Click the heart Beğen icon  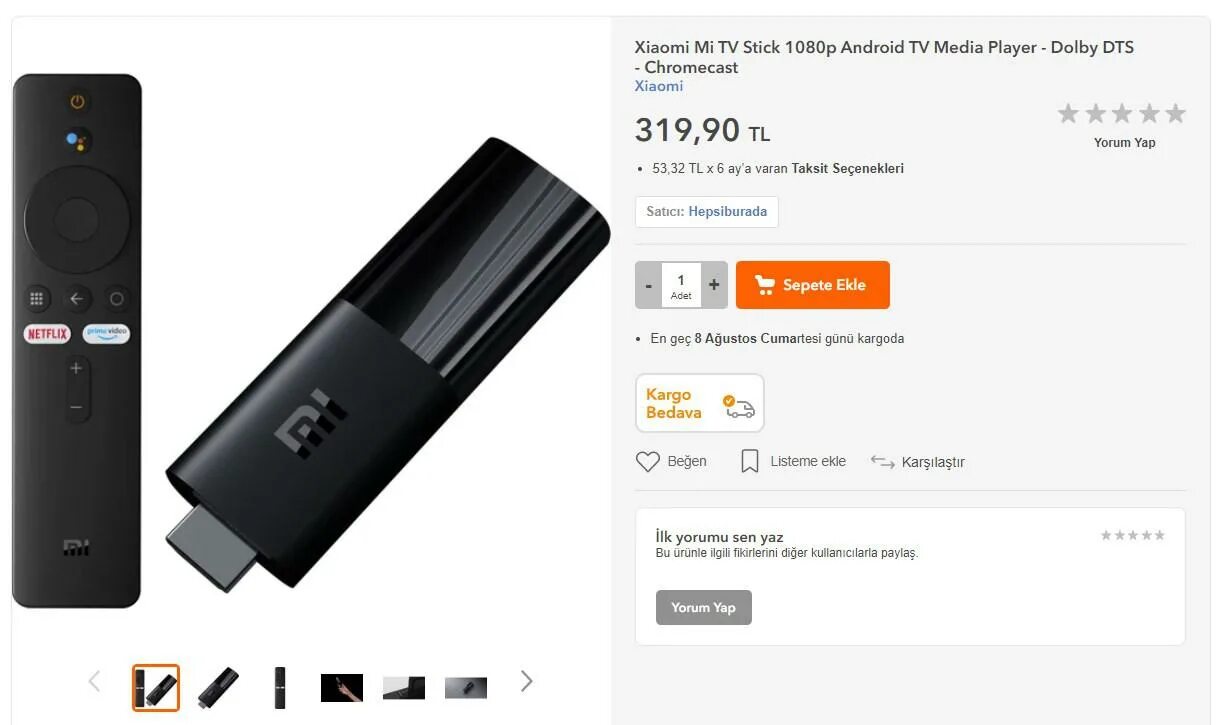(648, 461)
